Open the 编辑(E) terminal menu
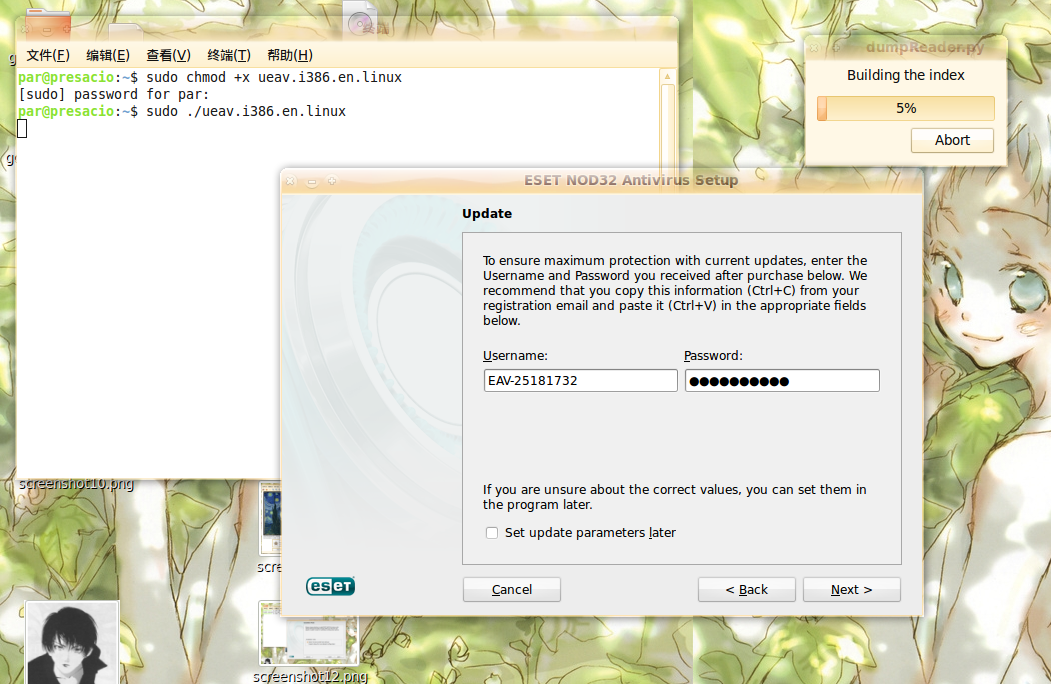This screenshot has width=1051, height=684. point(108,56)
